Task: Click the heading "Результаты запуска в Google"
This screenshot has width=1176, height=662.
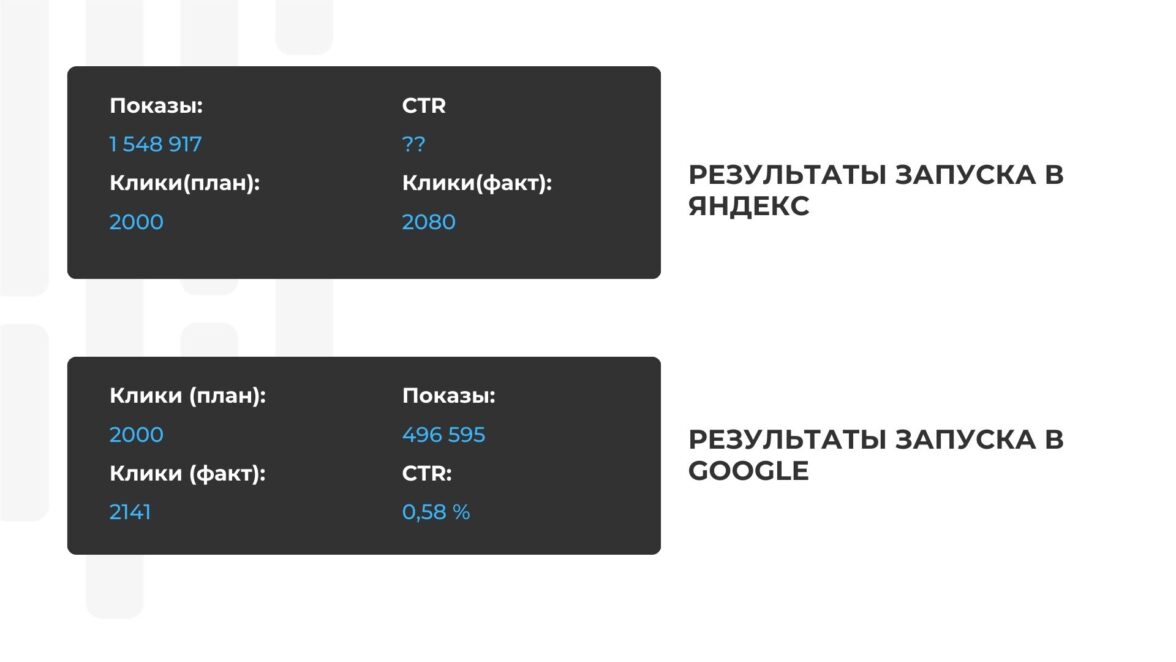Action: pyautogui.click(x=875, y=455)
